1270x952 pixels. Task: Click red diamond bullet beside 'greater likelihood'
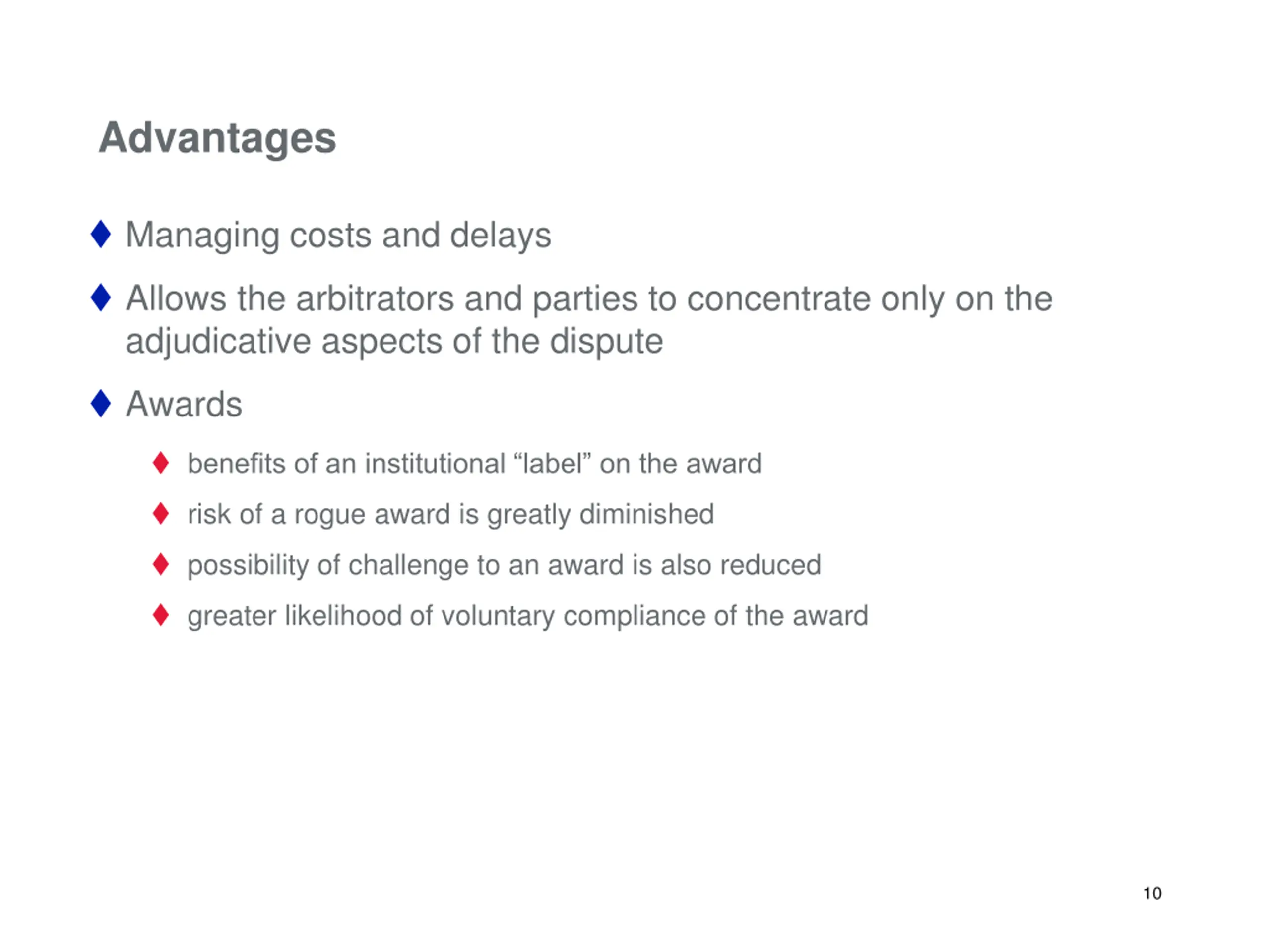pos(161,614)
